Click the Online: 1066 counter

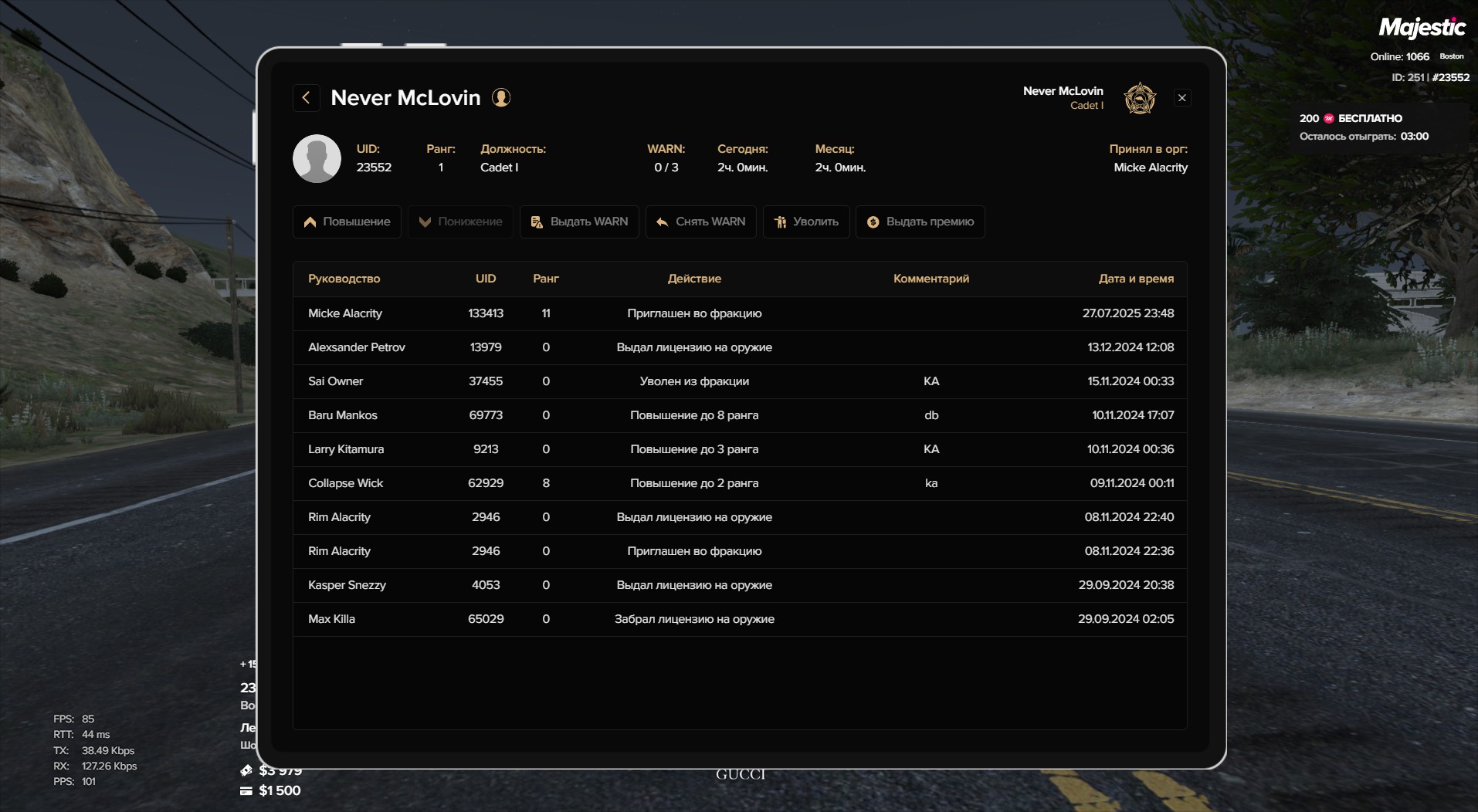click(x=1399, y=56)
